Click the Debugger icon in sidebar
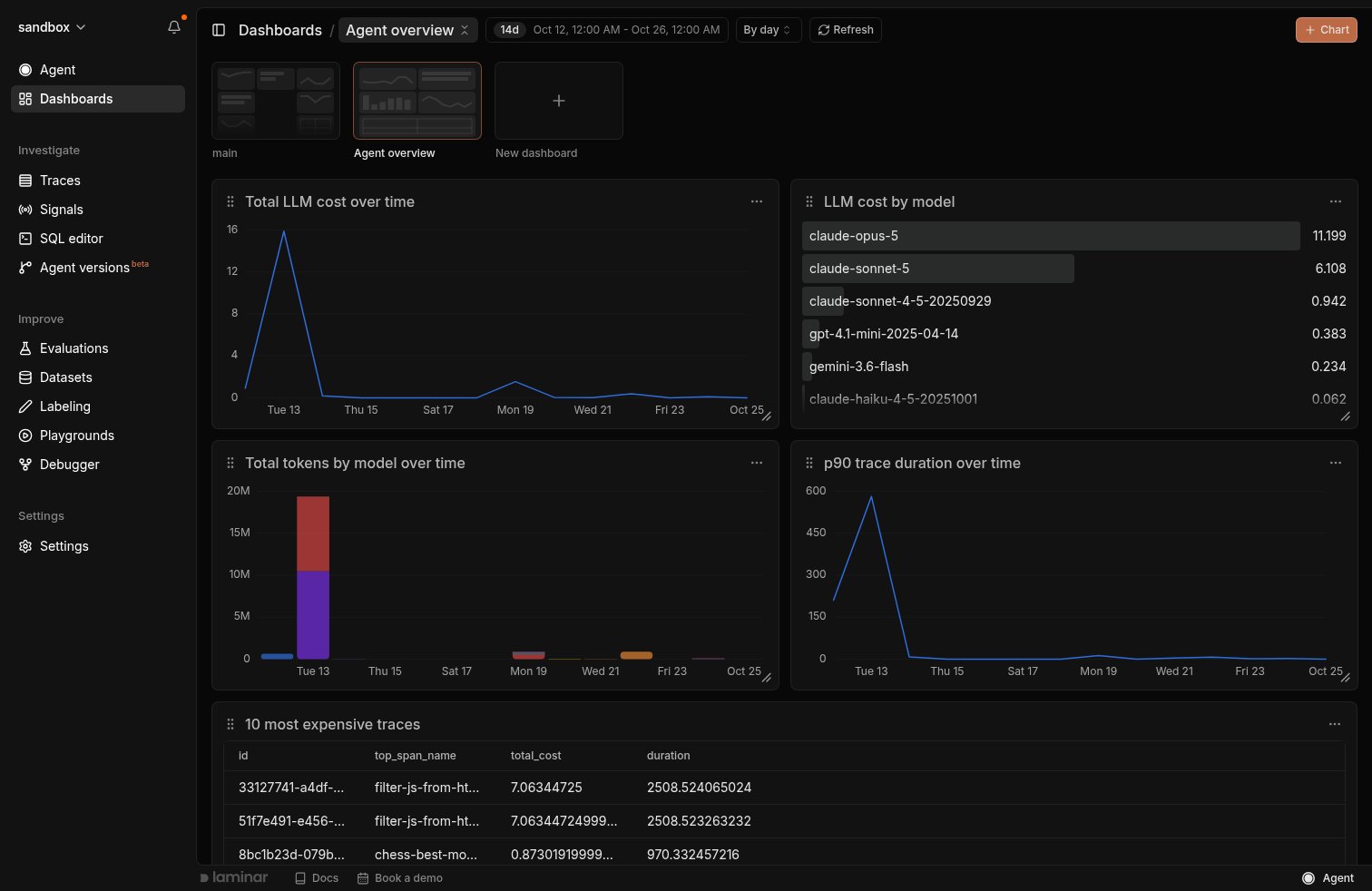The width and height of the screenshot is (1372, 891). pos(25,465)
